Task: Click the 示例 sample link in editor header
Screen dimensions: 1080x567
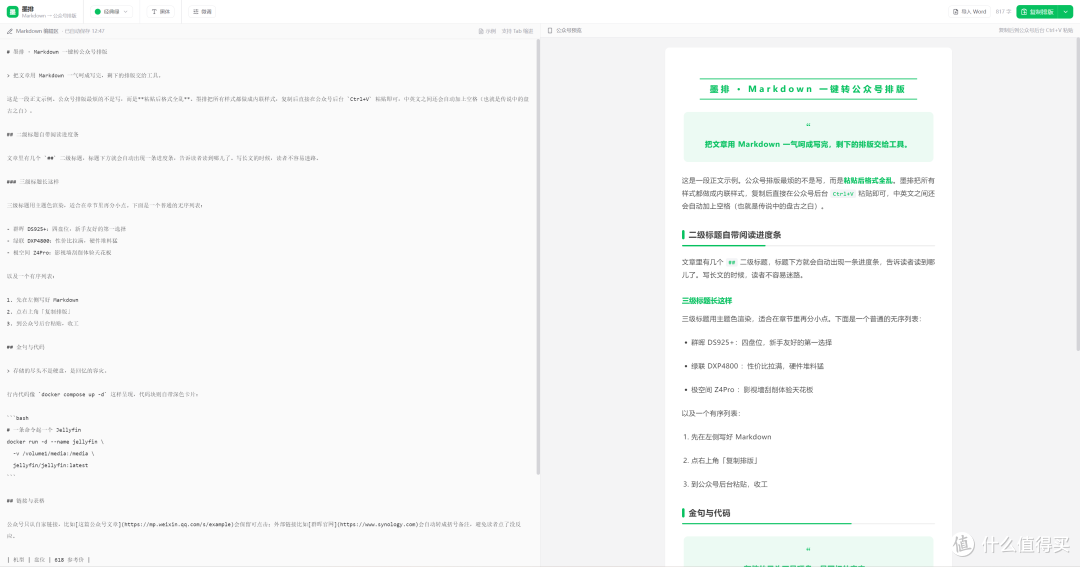Action: coord(487,31)
